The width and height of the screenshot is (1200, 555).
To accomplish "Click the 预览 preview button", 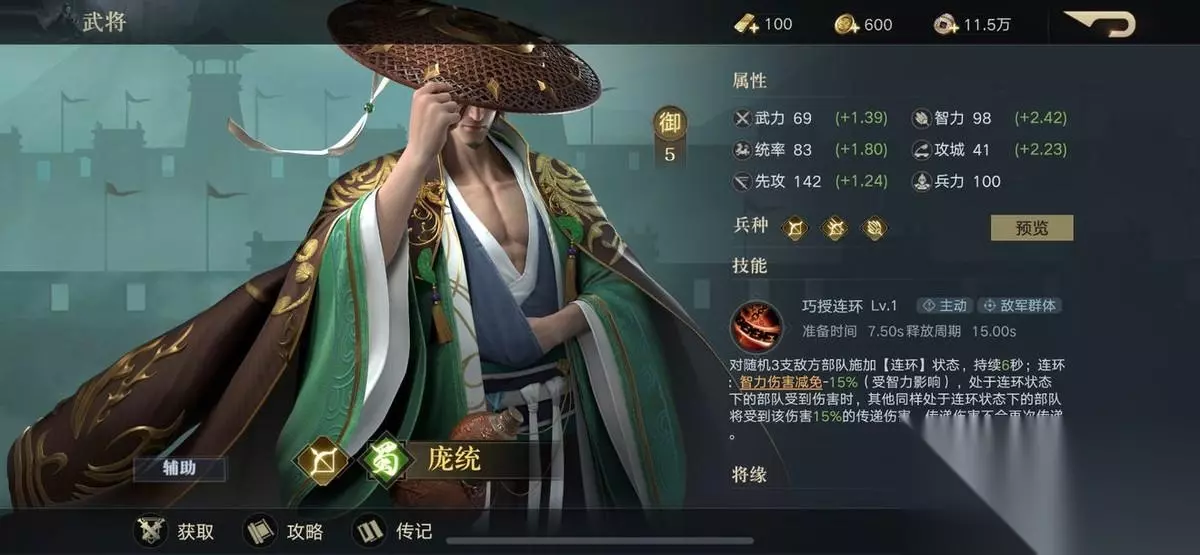I will (1031, 227).
